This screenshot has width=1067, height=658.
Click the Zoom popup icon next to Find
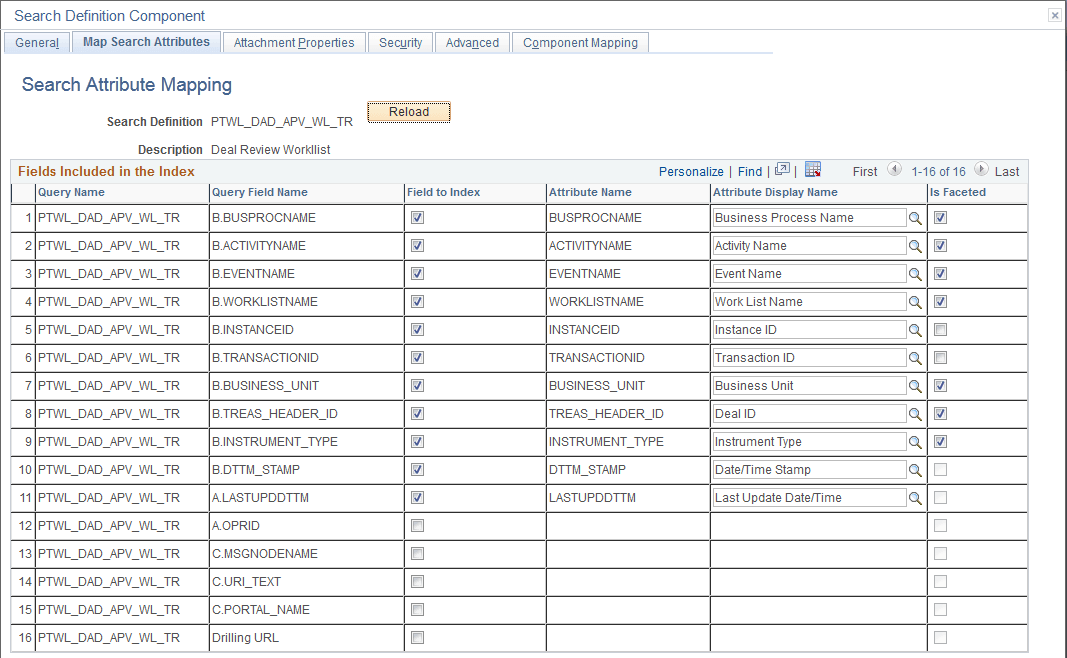(x=782, y=171)
